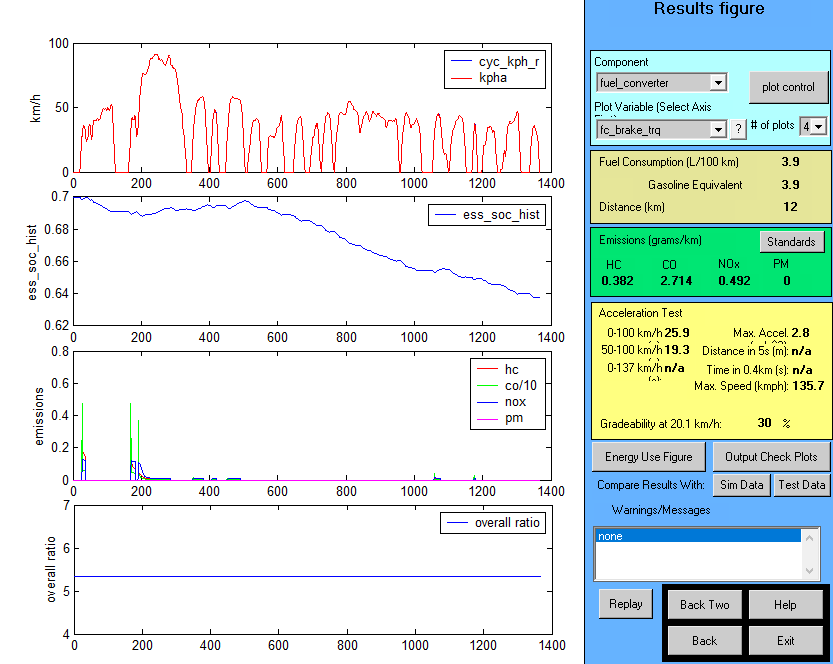Select the emissions plot legend with hc and nox
The height and width of the screenshot is (664, 833).
coord(508,394)
